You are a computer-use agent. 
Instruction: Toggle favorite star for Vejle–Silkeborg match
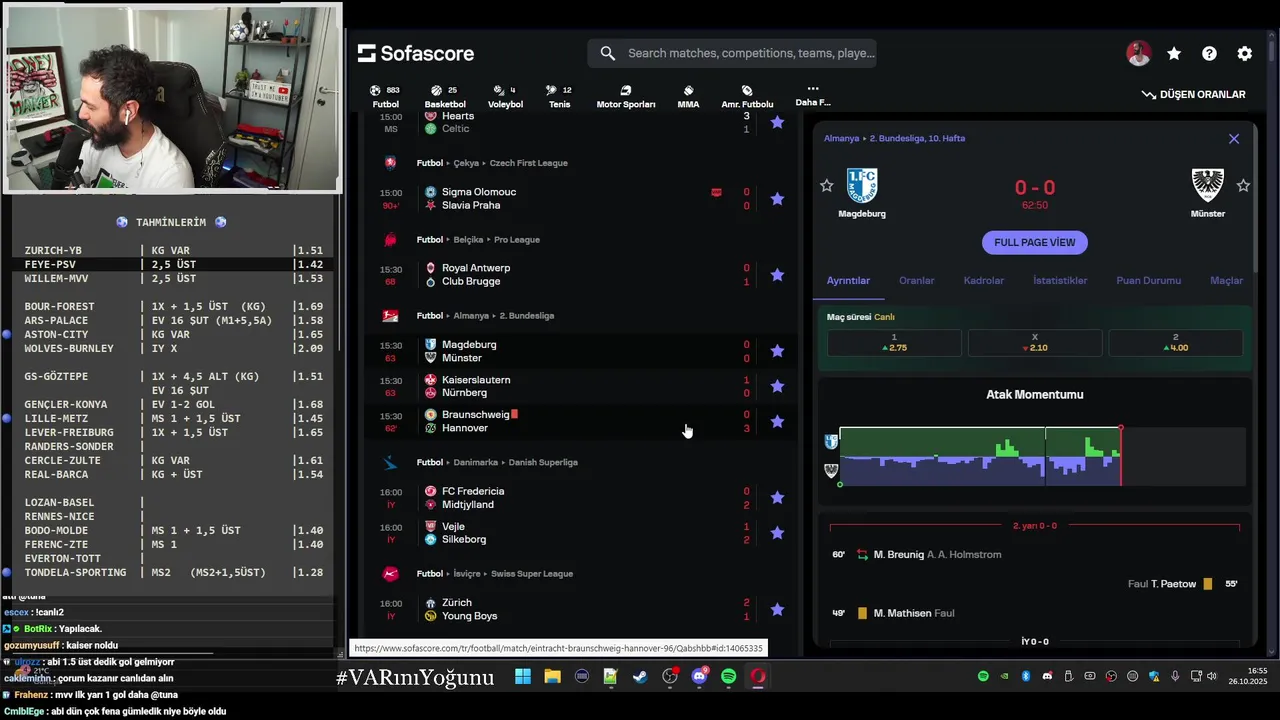point(777,533)
